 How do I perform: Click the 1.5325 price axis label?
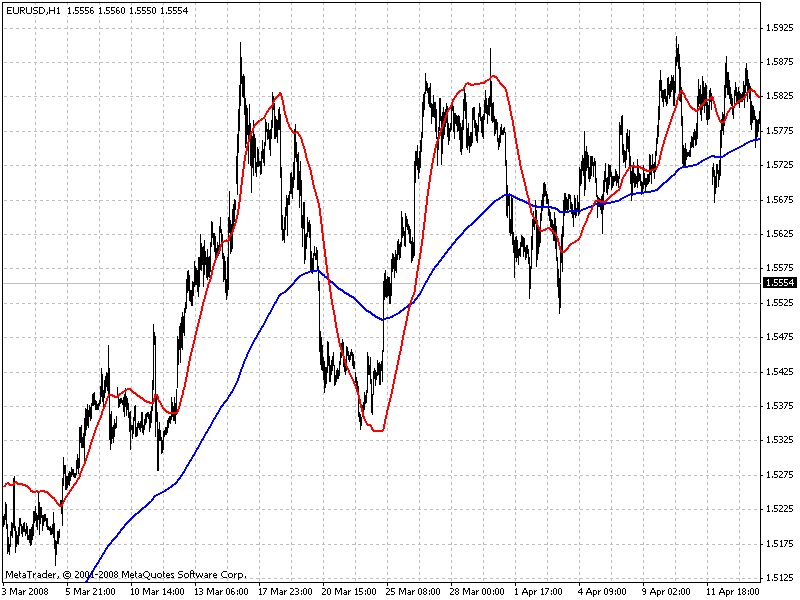click(x=780, y=440)
